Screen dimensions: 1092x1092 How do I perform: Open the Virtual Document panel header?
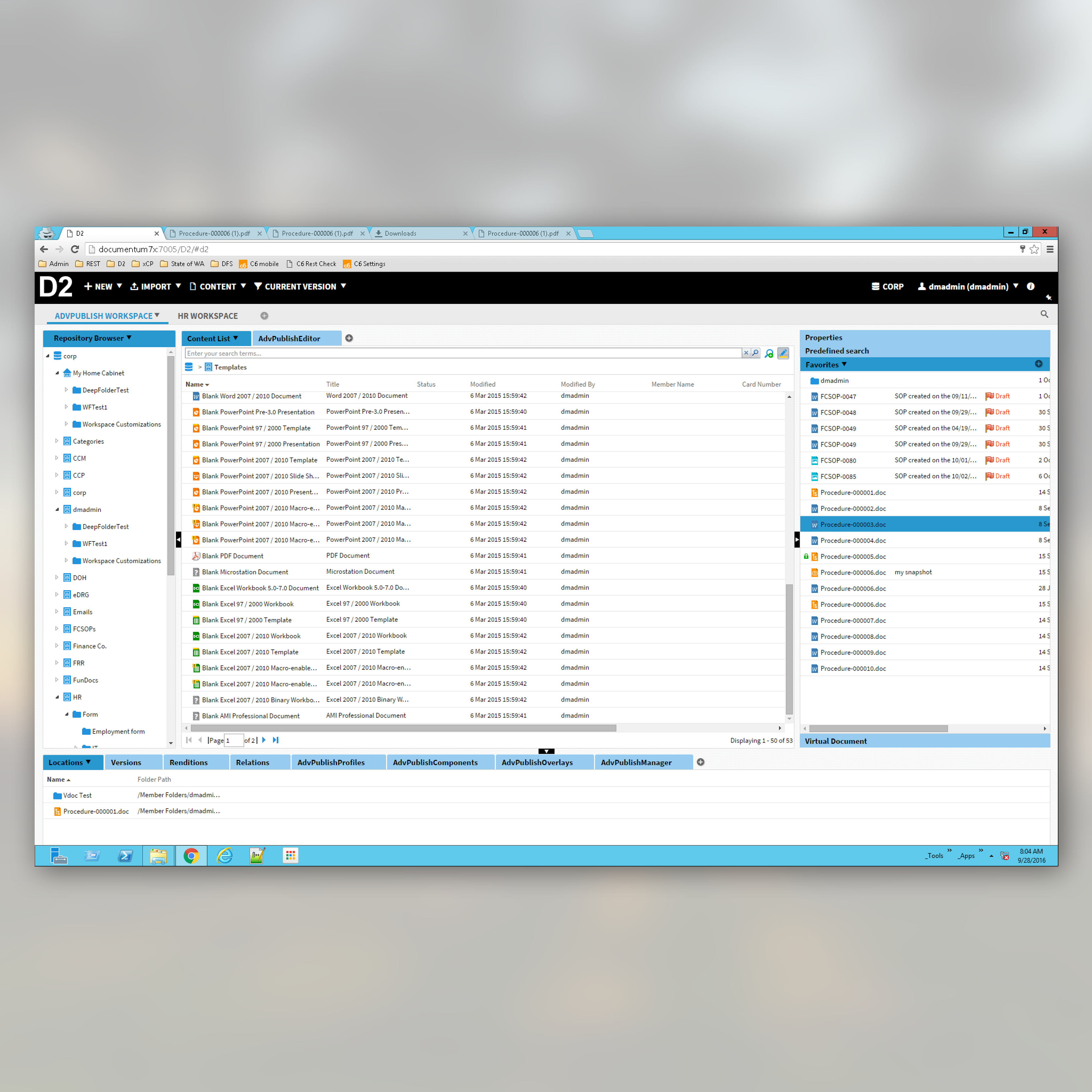coord(835,741)
